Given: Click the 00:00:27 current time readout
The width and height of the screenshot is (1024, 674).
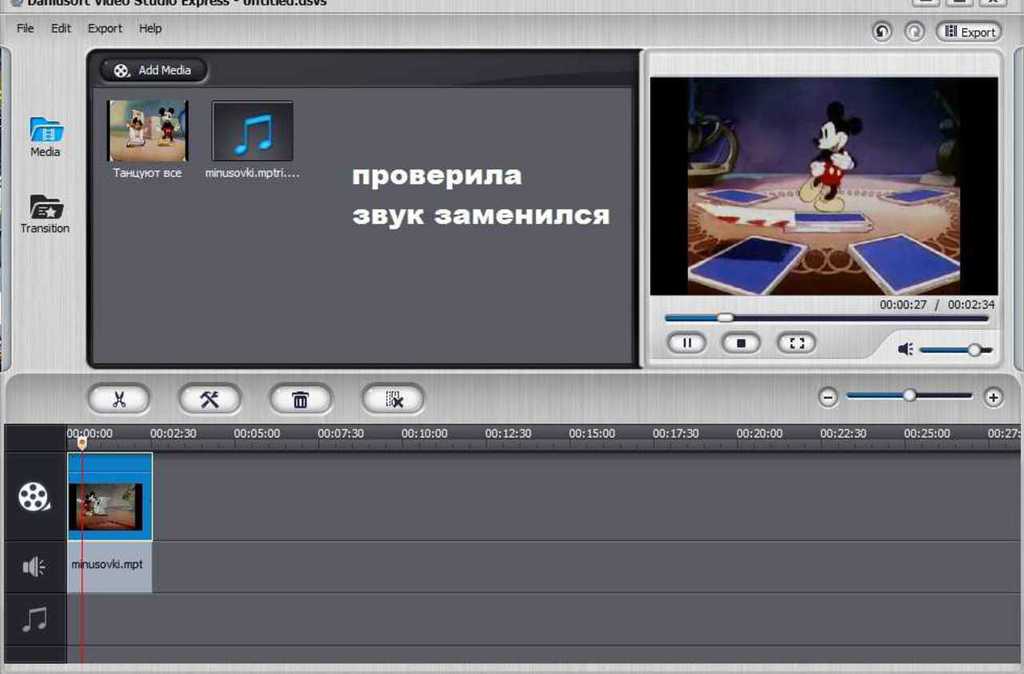Looking at the screenshot, I should tap(903, 305).
